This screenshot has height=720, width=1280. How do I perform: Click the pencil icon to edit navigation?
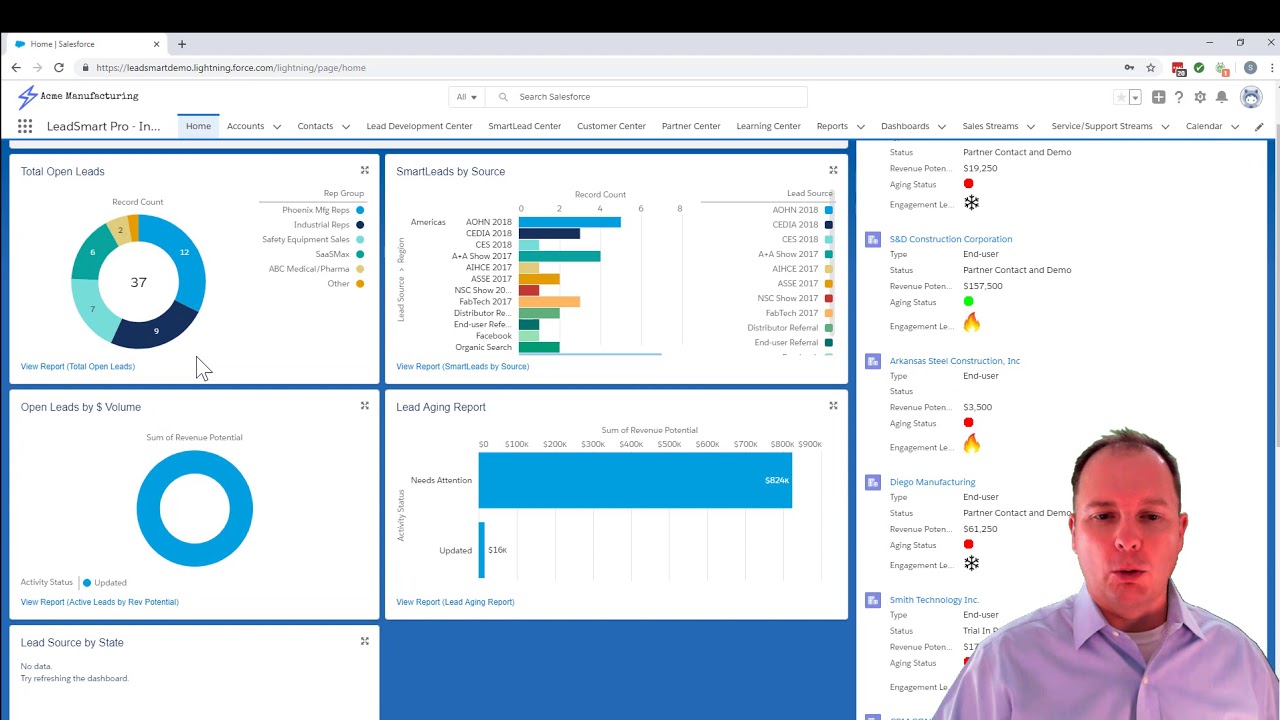(x=1259, y=127)
